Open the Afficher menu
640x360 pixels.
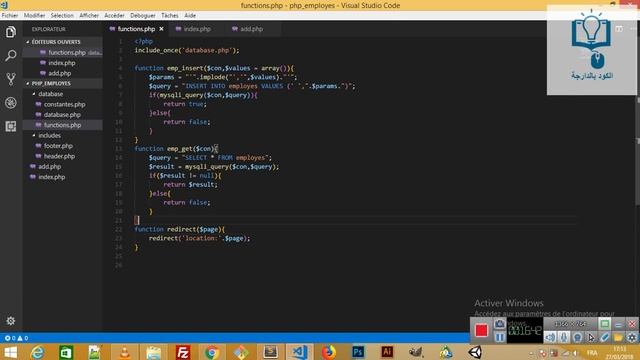[x=89, y=16]
